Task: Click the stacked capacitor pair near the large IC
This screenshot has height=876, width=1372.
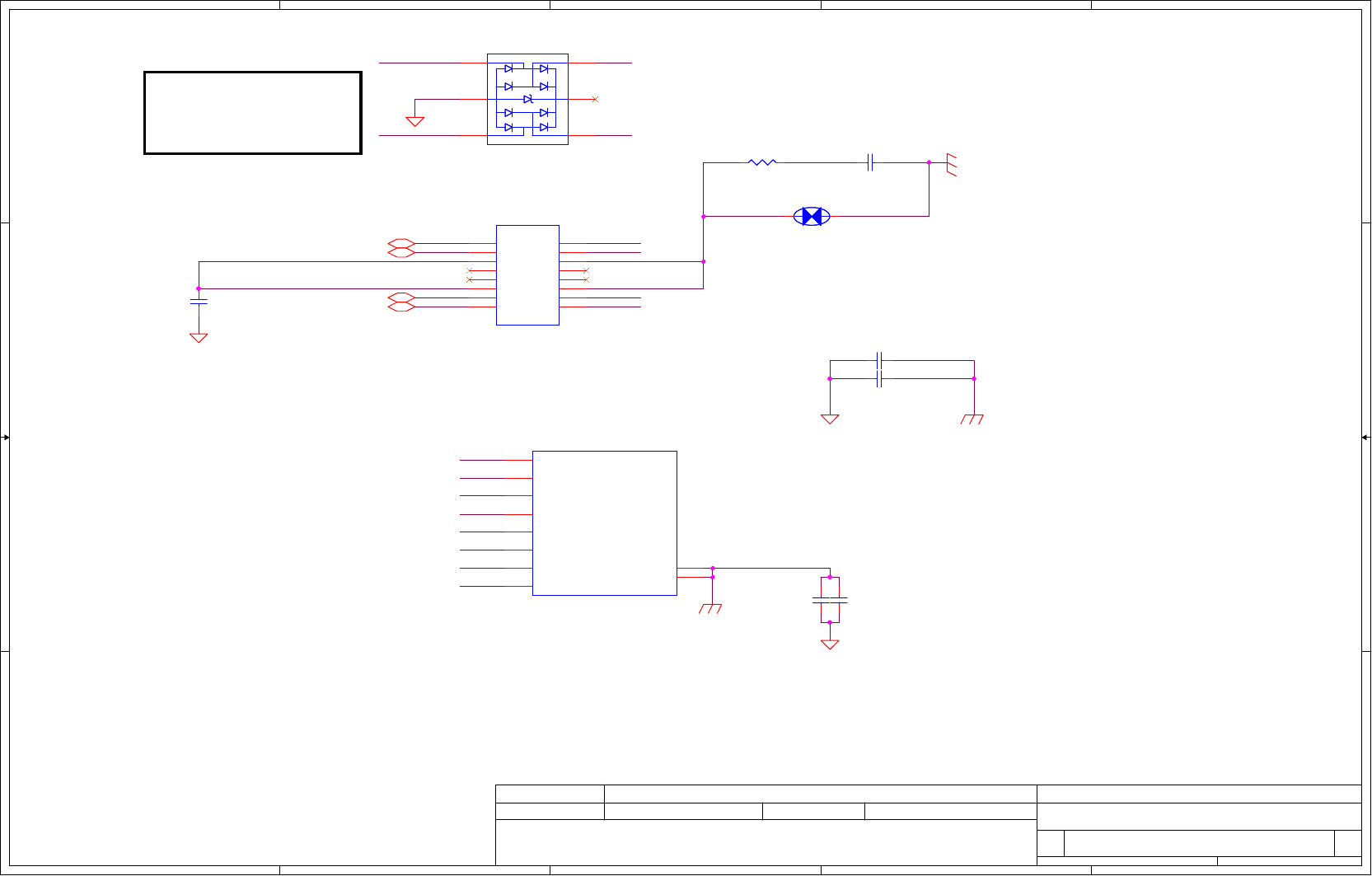Action: click(x=830, y=600)
